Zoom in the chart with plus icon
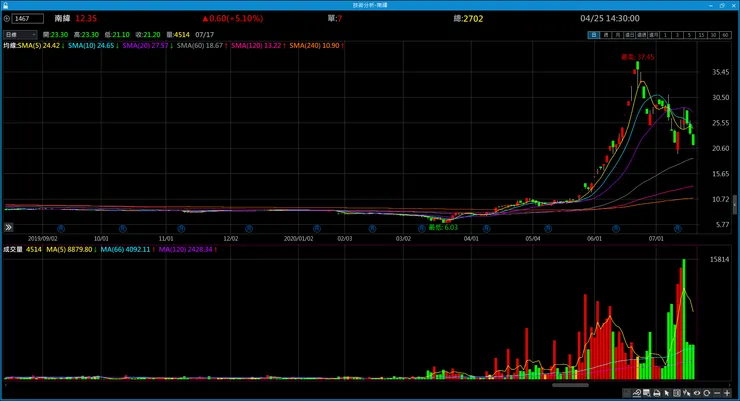The width and height of the screenshot is (740, 401). click(x=727, y=393)
